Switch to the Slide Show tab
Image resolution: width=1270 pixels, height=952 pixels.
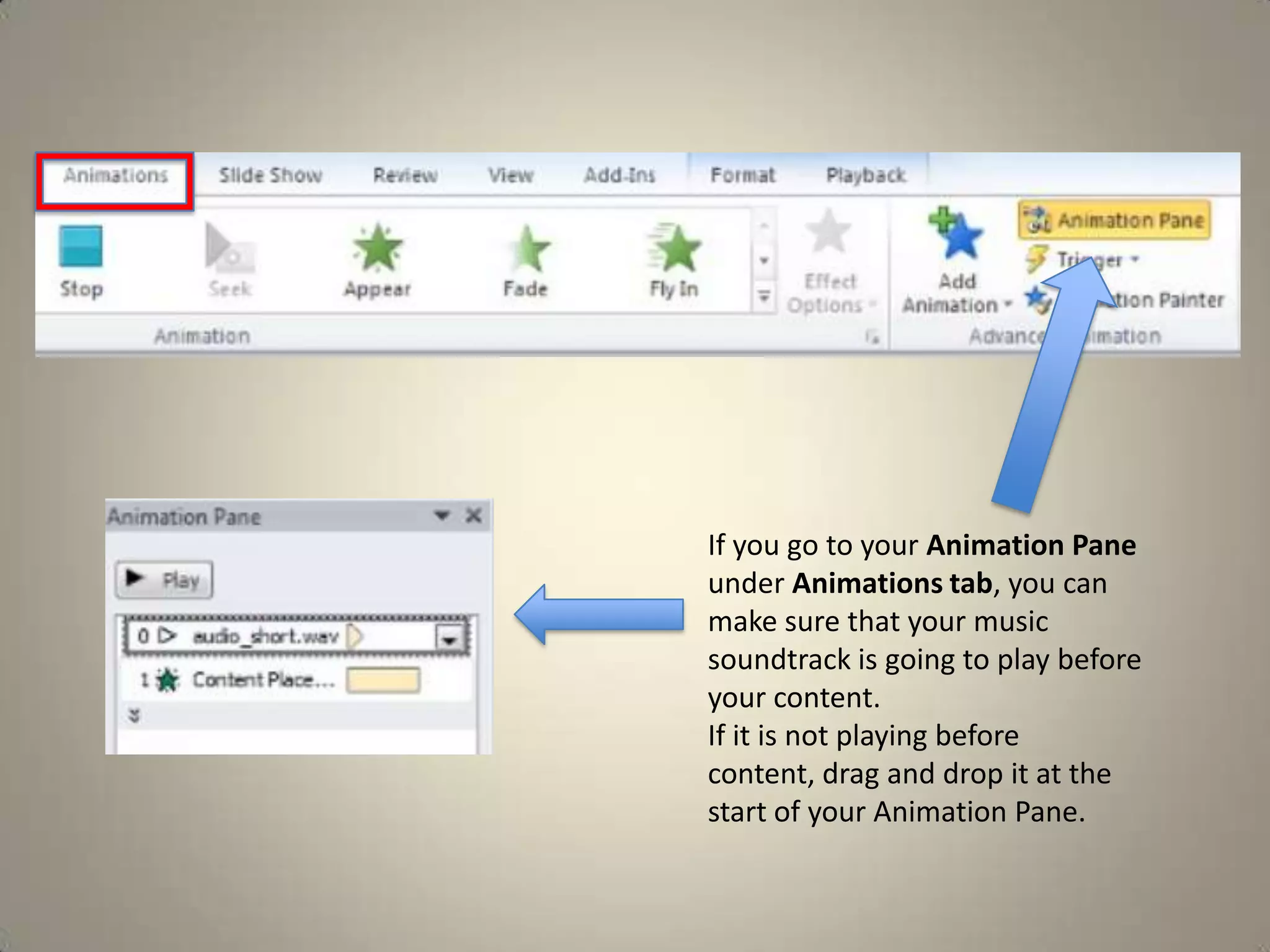point(270,175)
